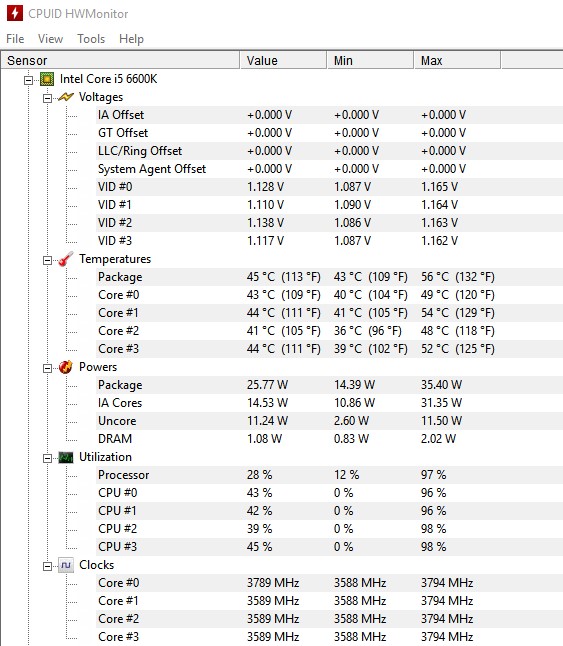Select the Utilization group label
Viewport: 563px width, 646px height.
pyautogui.click(x=105, y=457)
